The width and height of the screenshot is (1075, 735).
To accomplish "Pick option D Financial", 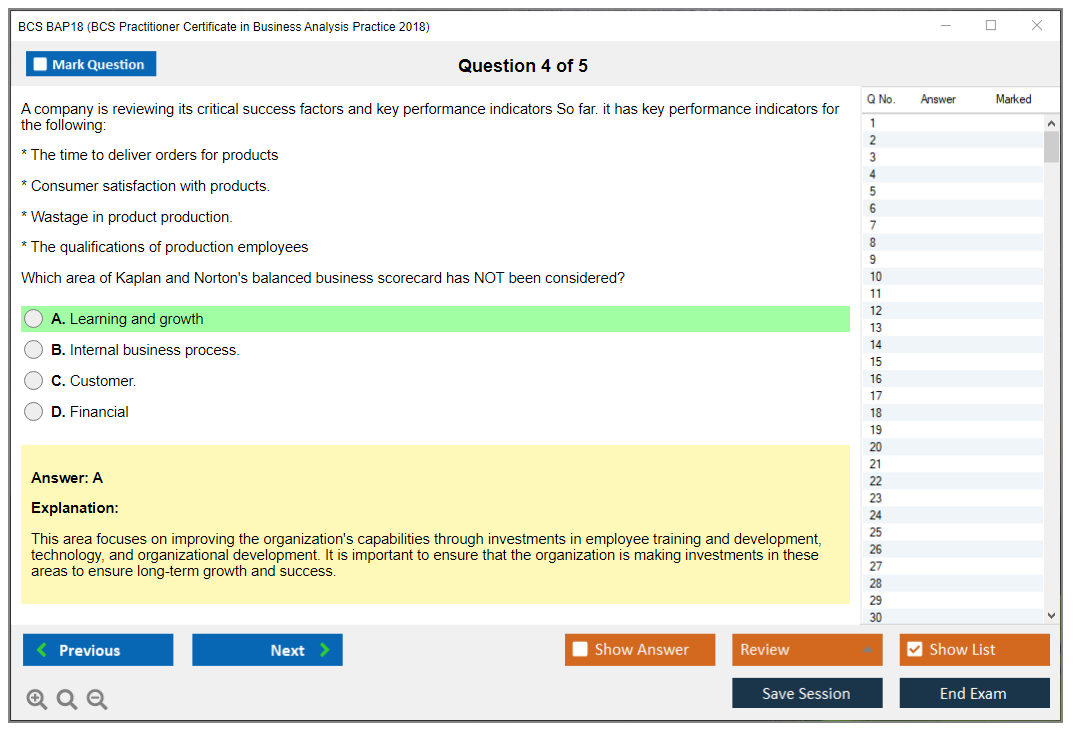I will pyautogui.click(x=34, y=412).
